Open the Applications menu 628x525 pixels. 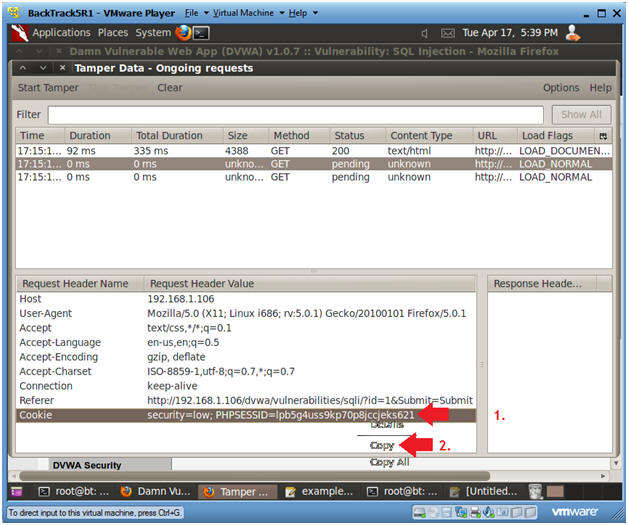coord(61,33)
